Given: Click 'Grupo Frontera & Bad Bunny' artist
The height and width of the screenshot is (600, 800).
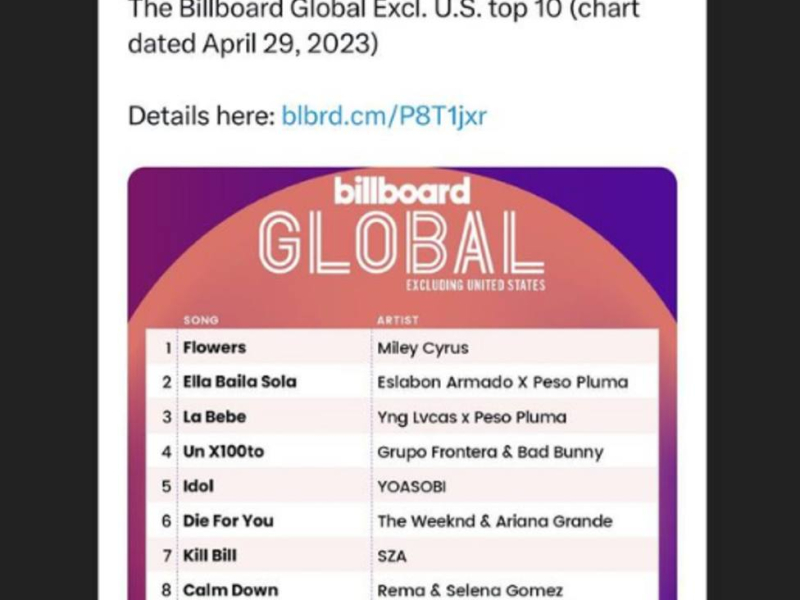Looking at the screenshot, I should tap(490, 452).
